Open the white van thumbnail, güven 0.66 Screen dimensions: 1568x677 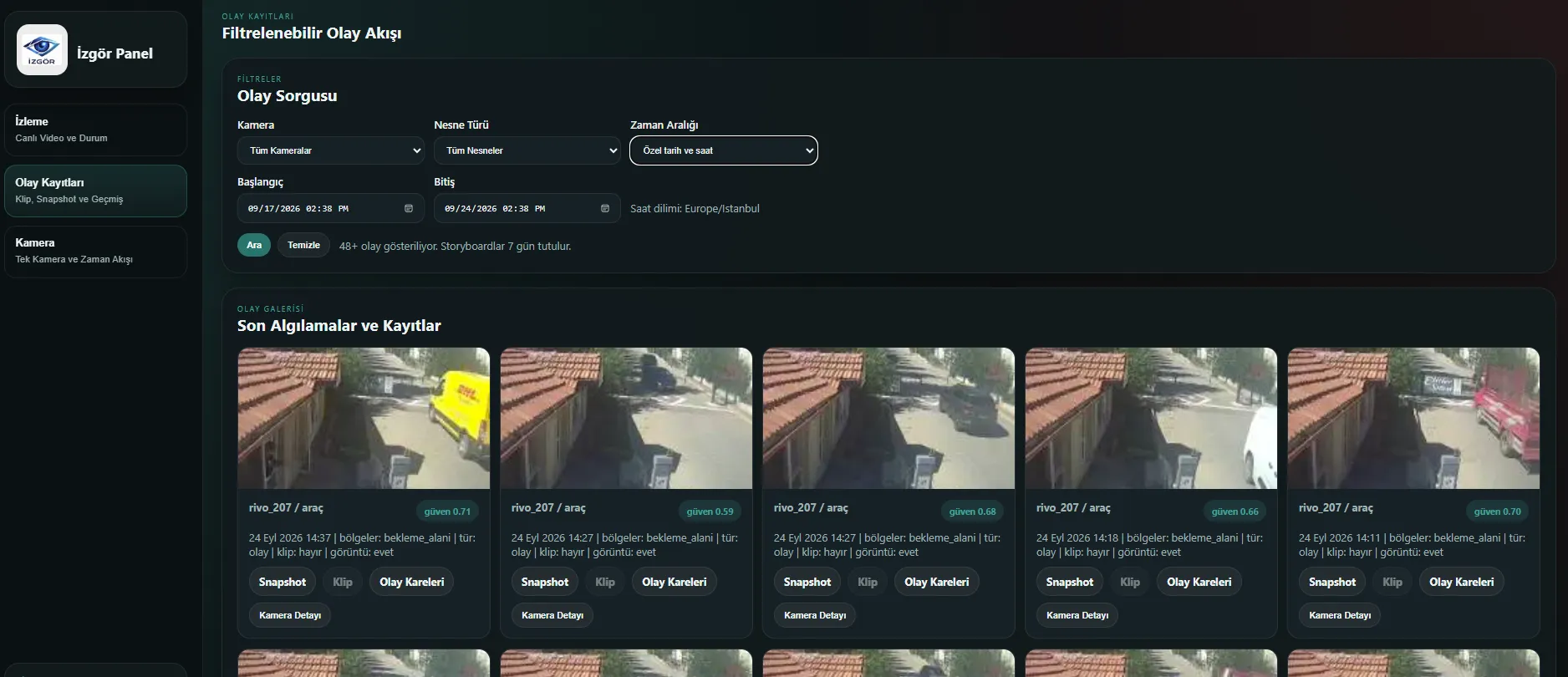coord(1151,418)
